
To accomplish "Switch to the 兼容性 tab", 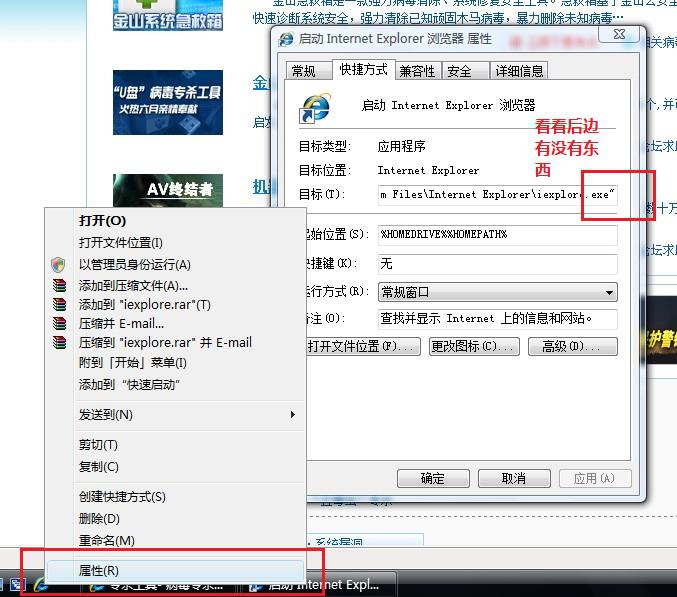I will [417, 71].
